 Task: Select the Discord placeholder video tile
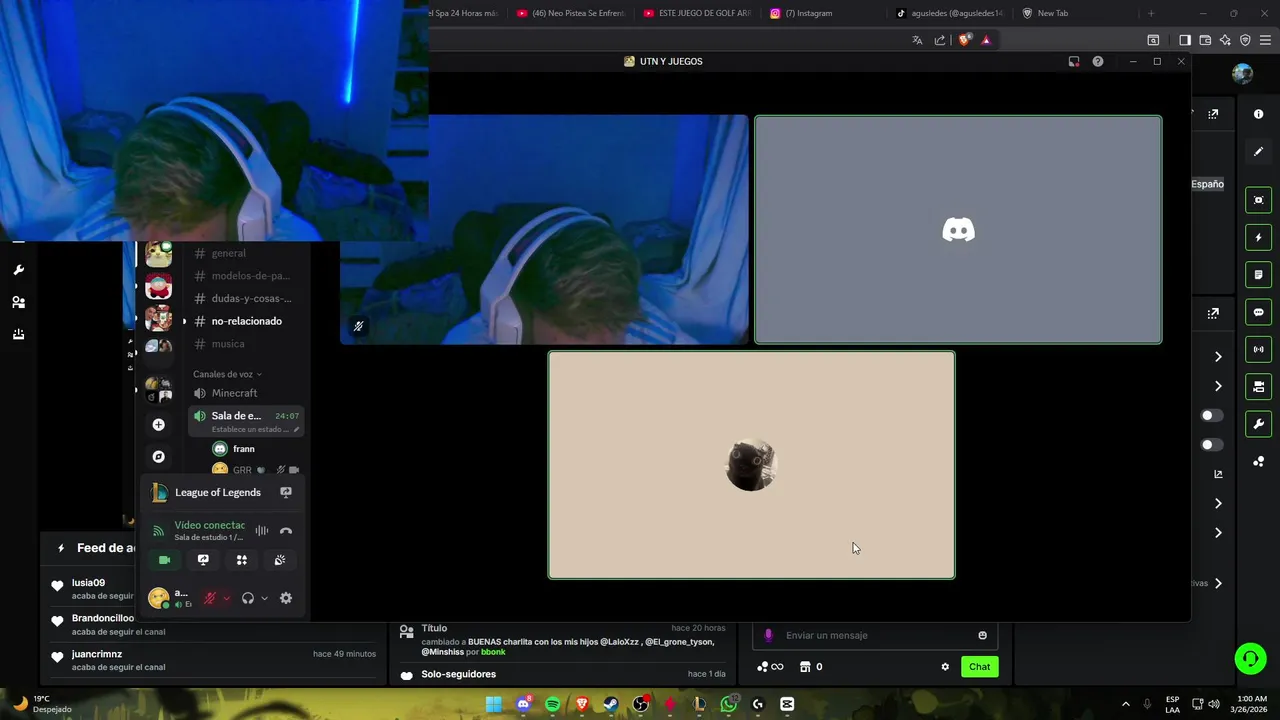(958, 230)
